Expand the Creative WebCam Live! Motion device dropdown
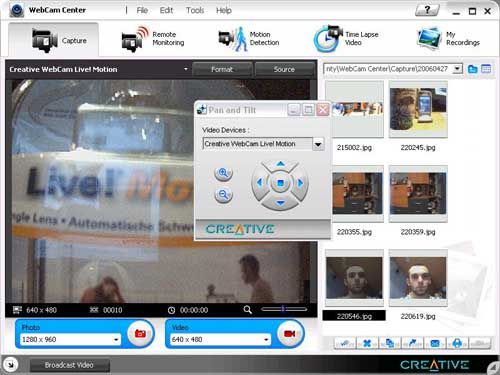This screenshot has height=375, width=500. click(186, 69)
